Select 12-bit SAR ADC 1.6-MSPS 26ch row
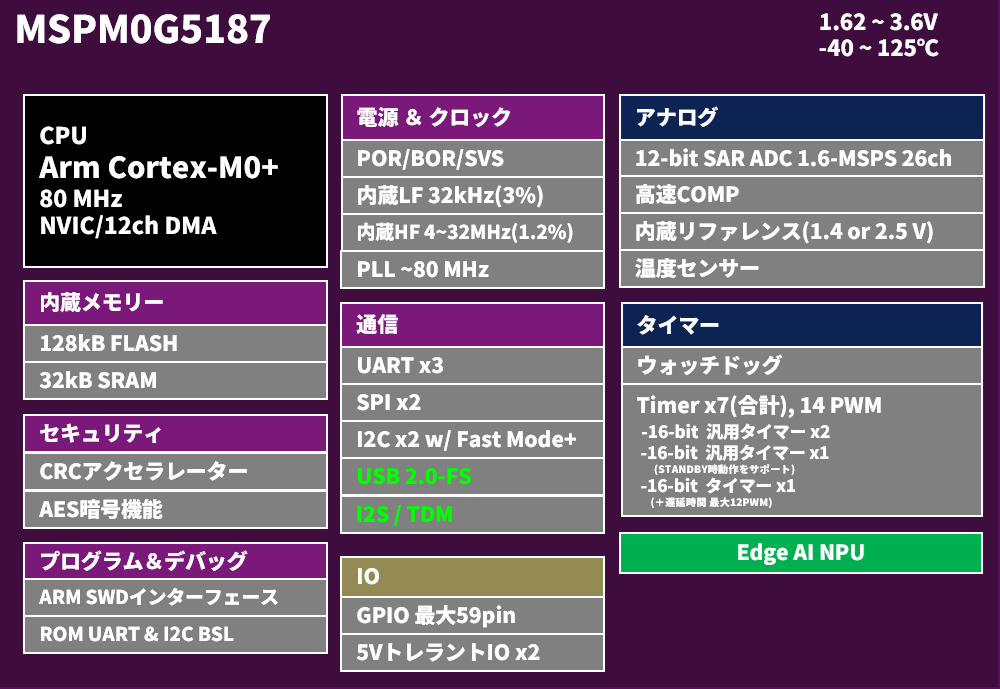Image resolution: width=1000 pixels, height=689 pixels. [x=802, y=158]
